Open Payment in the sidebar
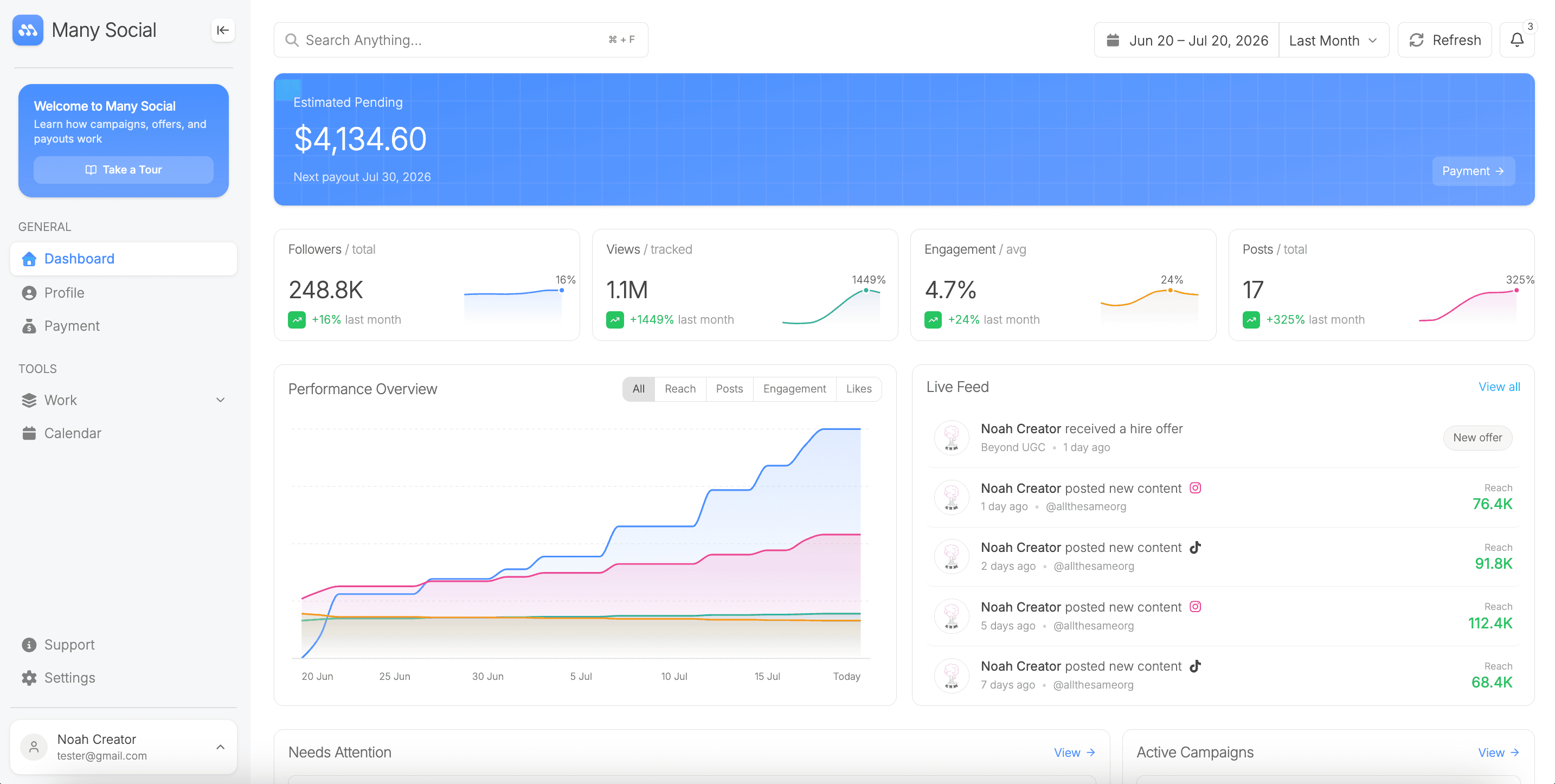 point(124,326)
